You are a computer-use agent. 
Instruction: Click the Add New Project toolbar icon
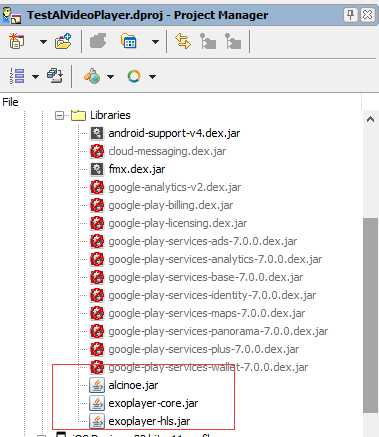coord(16,42)
